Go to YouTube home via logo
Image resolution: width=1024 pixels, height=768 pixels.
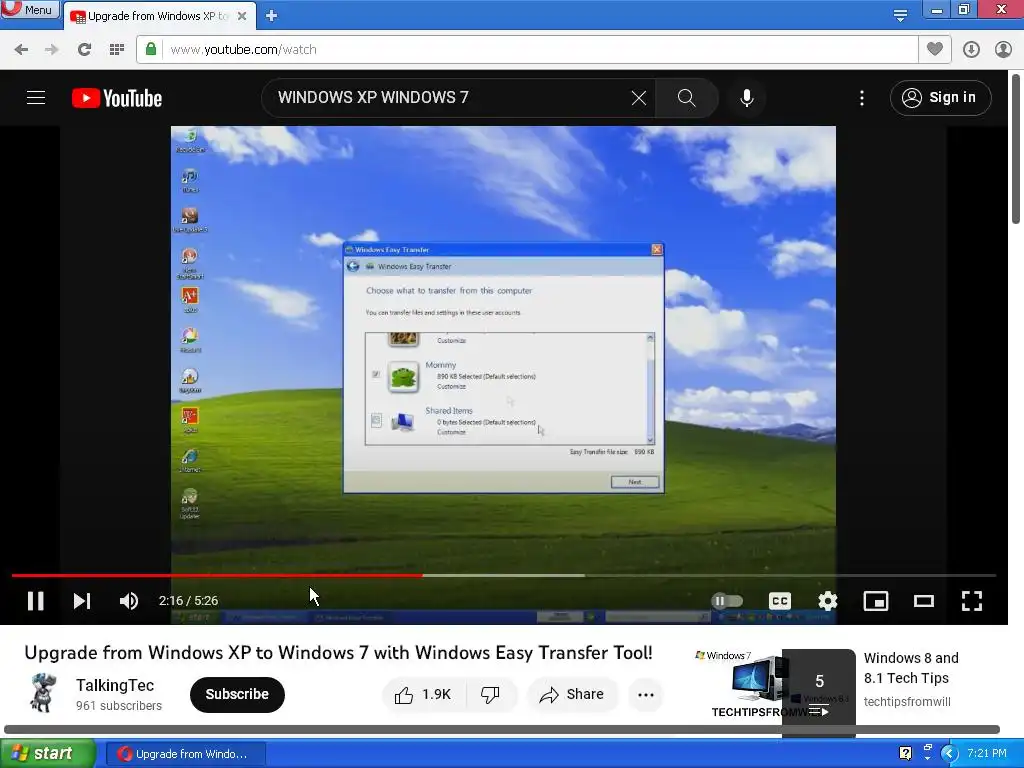(117, 98)
